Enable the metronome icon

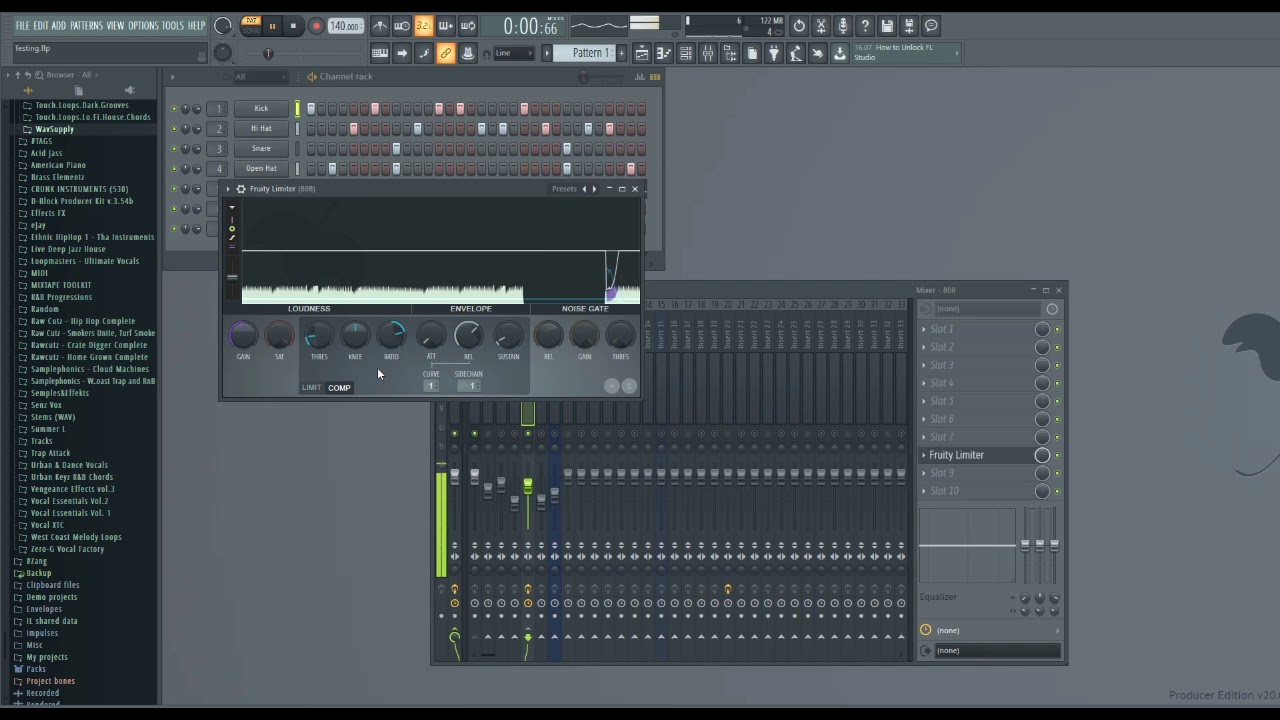380,26
